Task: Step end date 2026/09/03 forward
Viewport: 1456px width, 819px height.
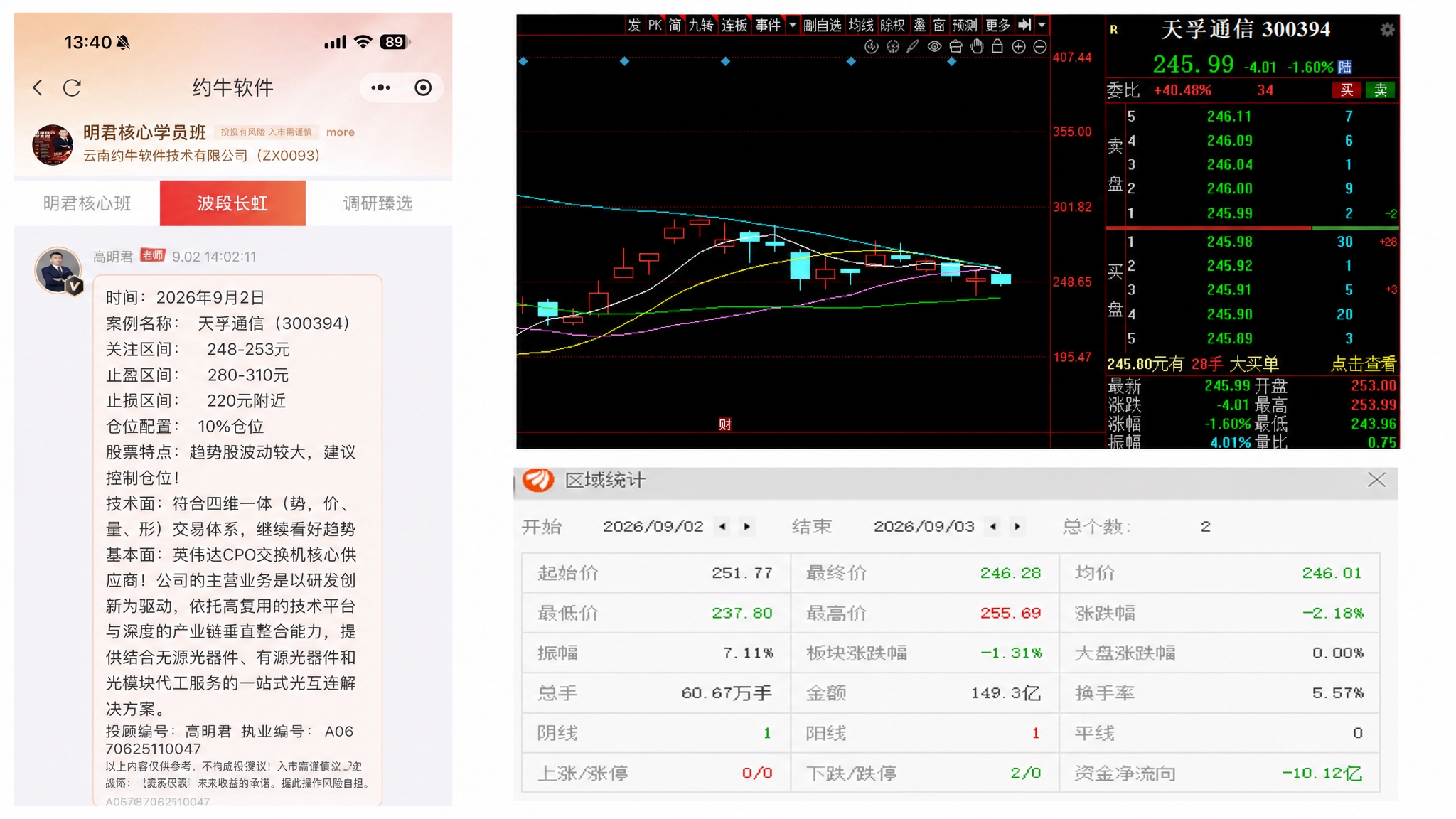Action: click(1017, 527)
